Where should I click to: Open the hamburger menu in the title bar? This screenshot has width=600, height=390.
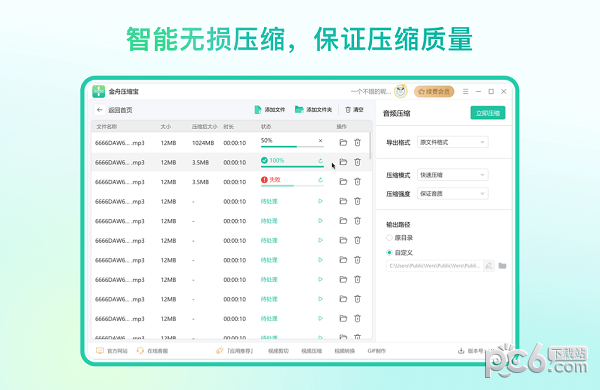[466, 91]
